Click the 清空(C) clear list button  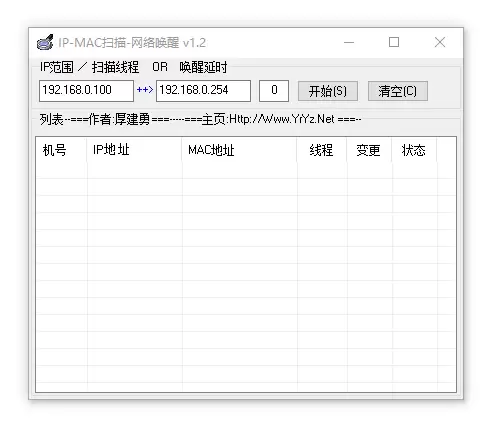pyautogui.click(x=398, y=91)
